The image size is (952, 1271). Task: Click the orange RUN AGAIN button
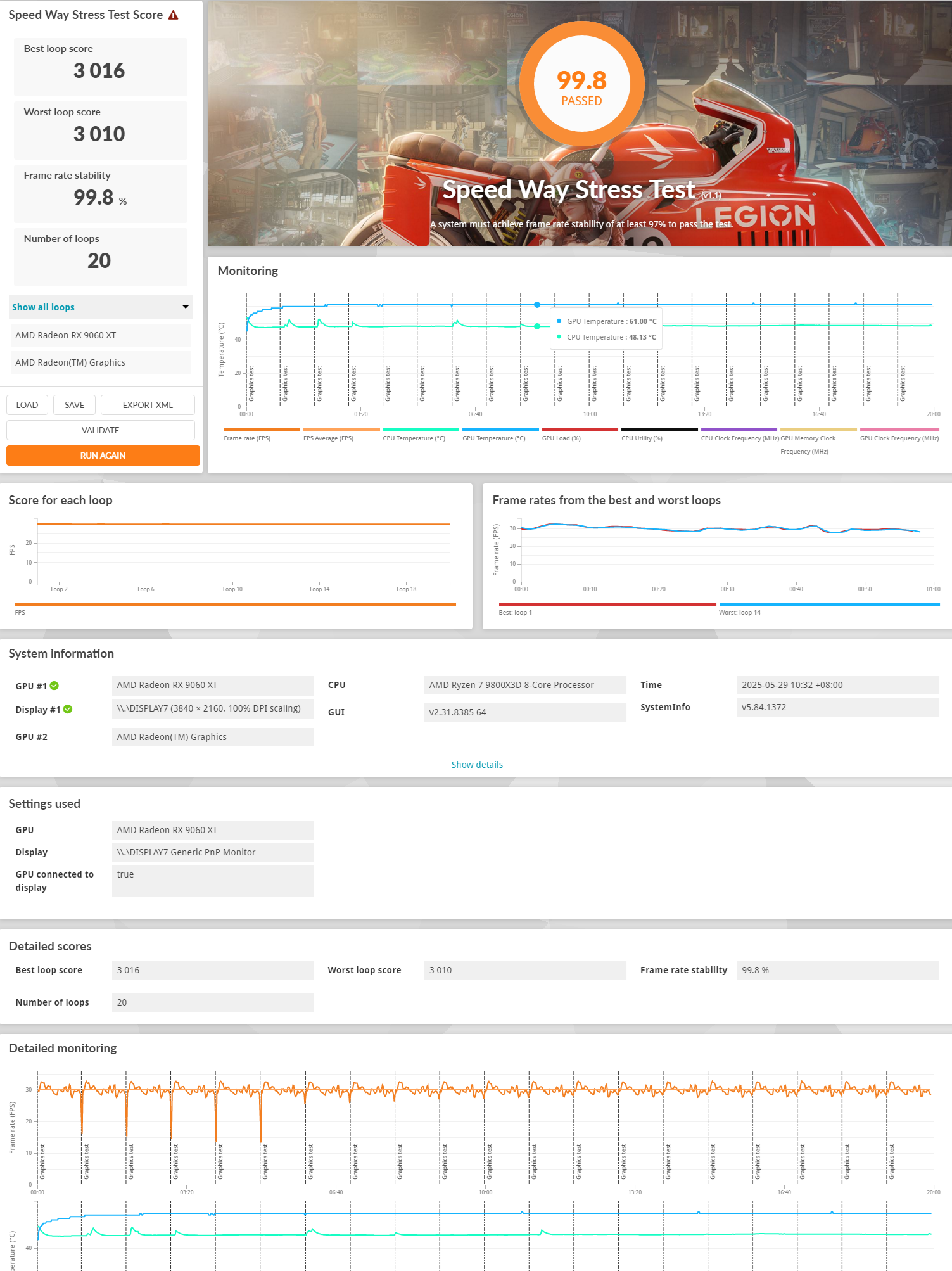click(103, 456)
